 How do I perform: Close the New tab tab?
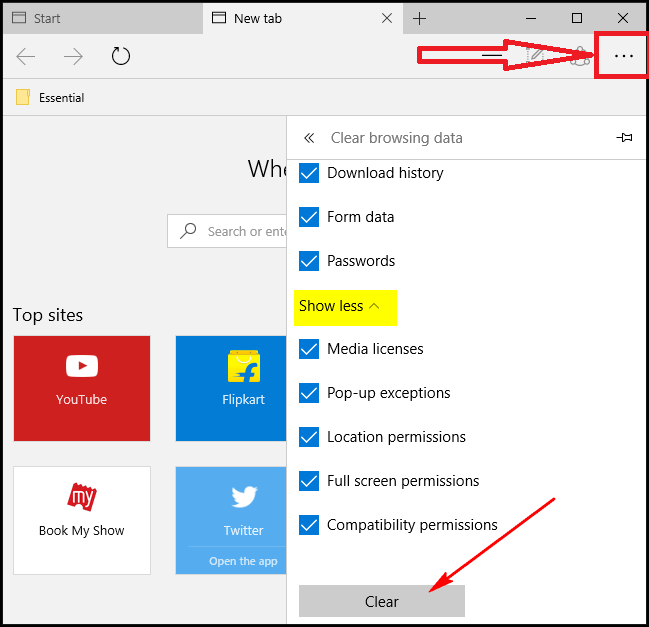[x=387, y=18]
